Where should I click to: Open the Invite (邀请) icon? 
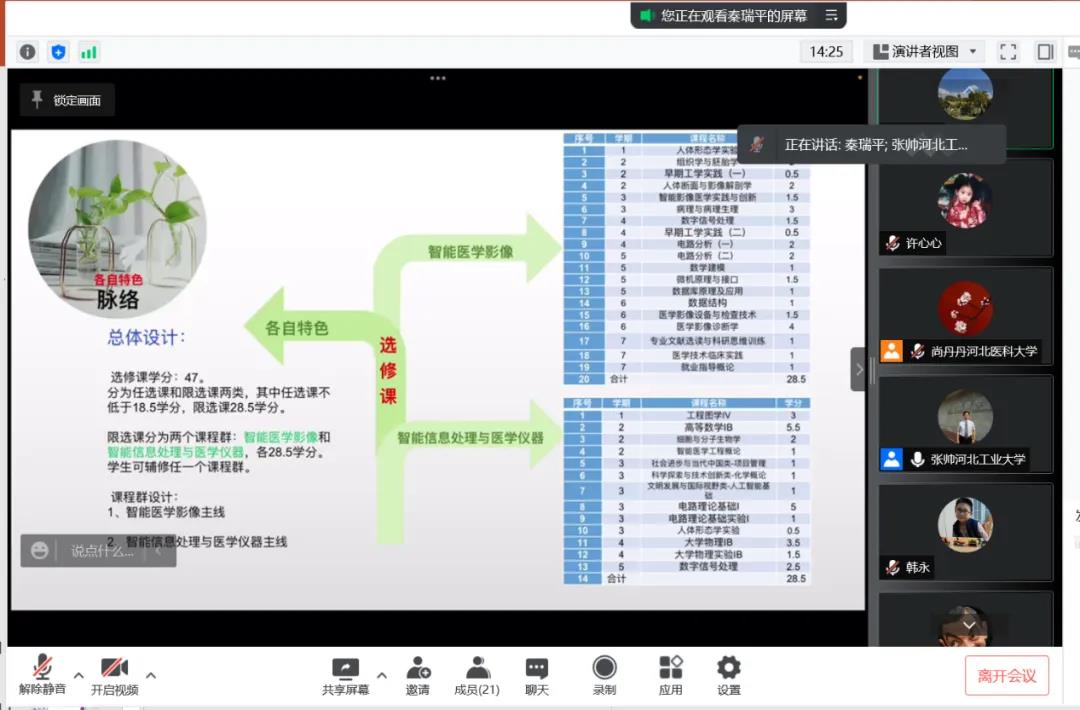[418, 675]
